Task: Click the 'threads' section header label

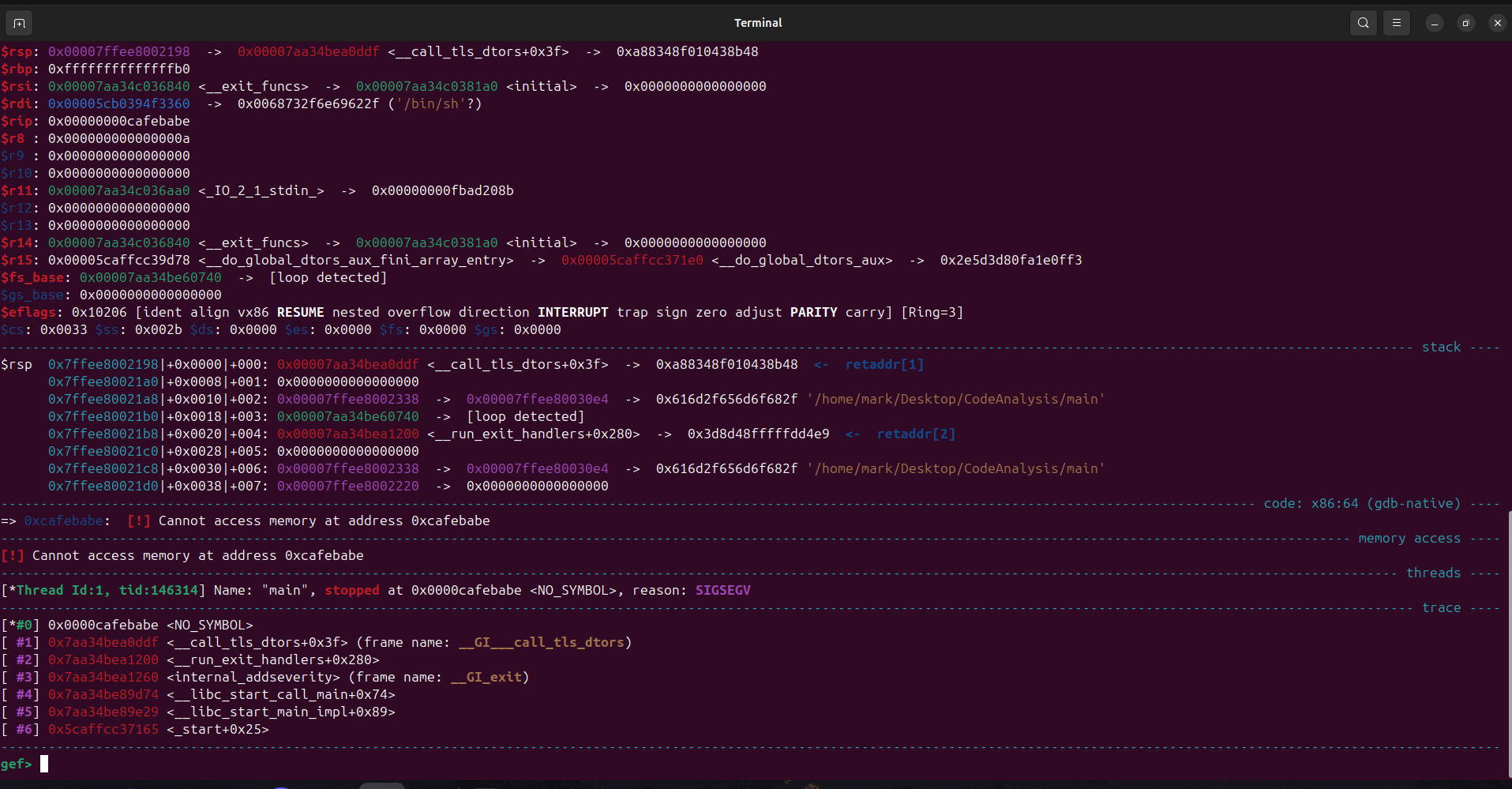Action: 1433,573
